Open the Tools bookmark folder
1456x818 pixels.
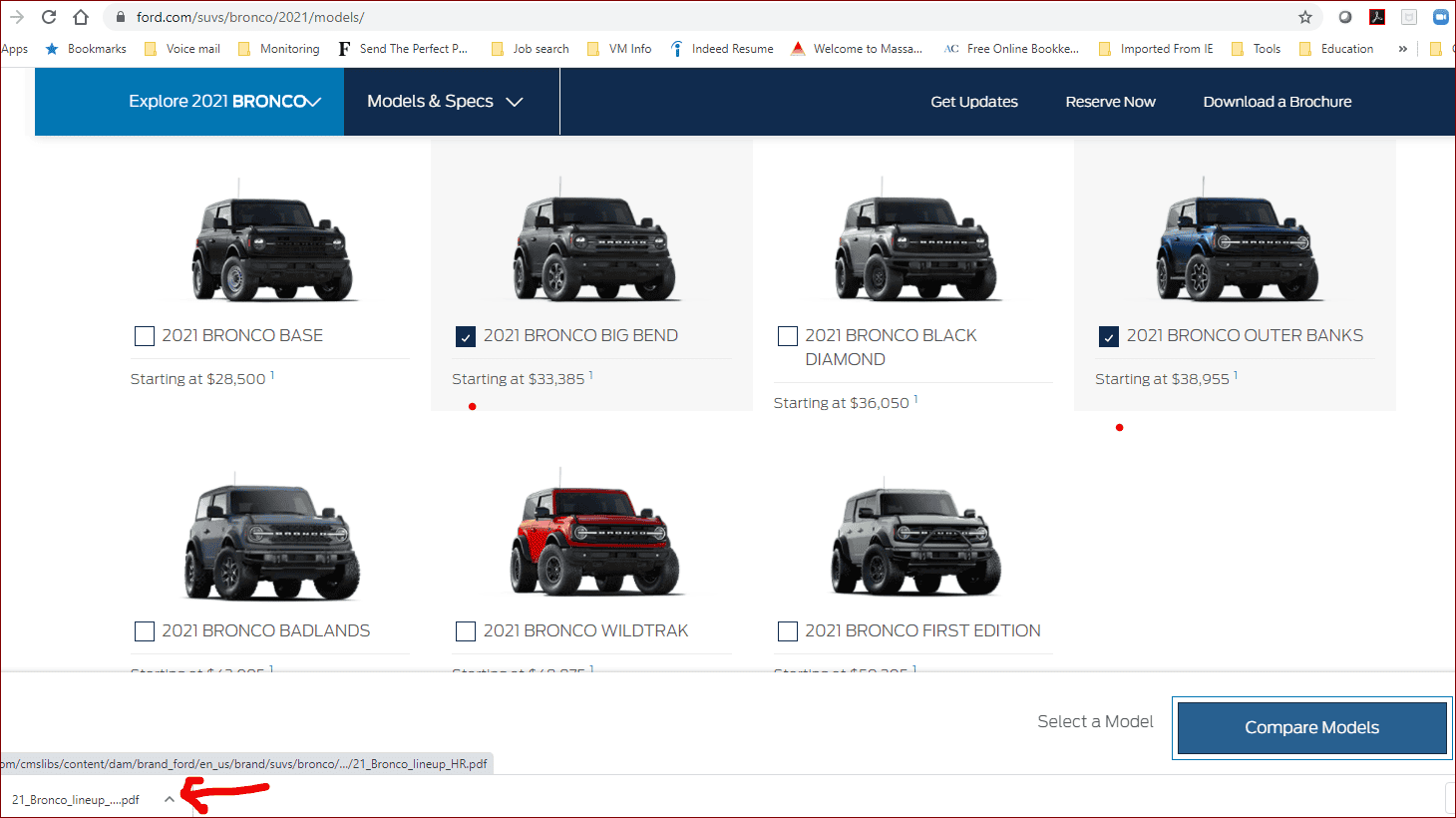(1257, 49)
